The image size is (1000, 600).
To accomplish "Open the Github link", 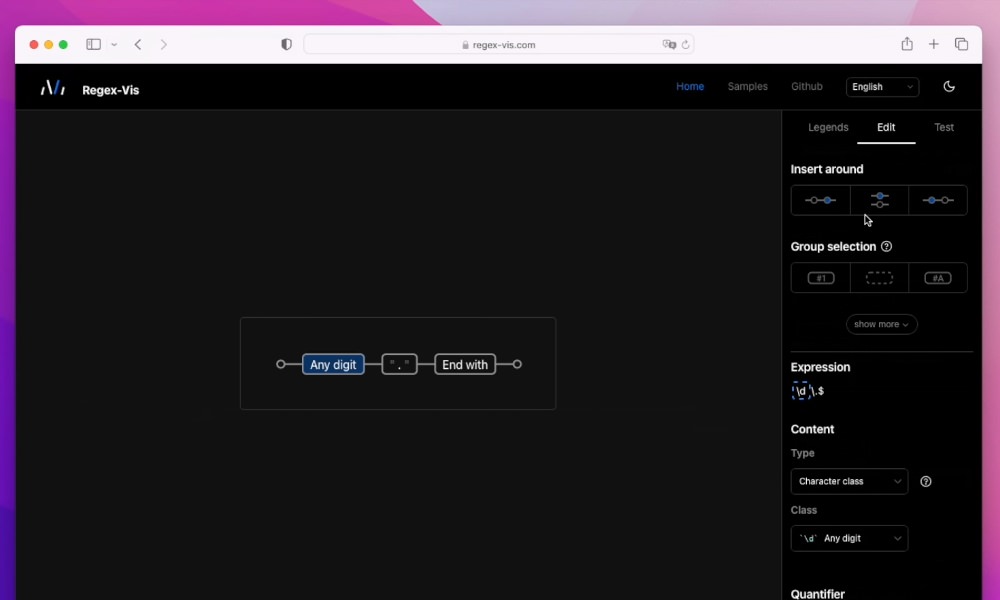I will click(806, 86).
